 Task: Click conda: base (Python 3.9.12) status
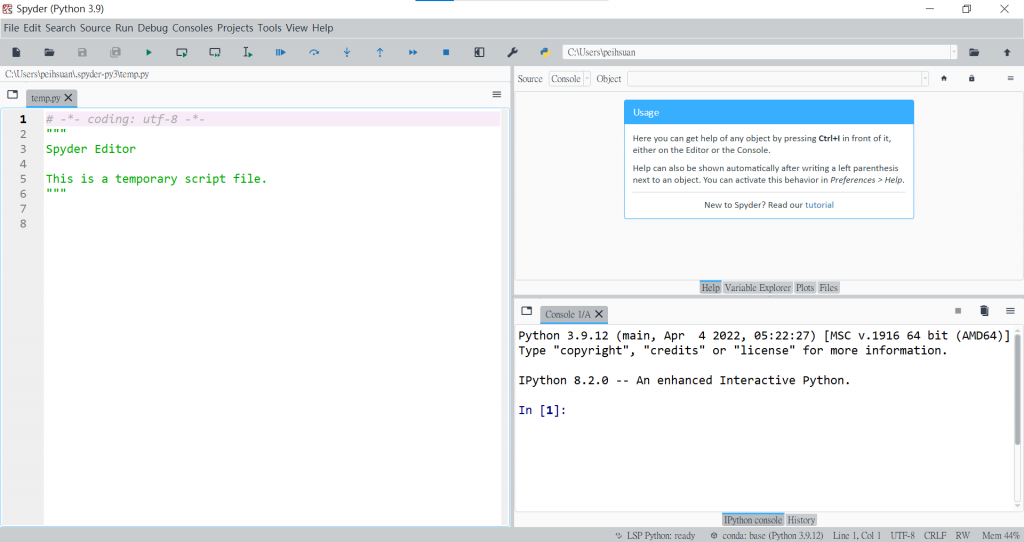[x=767, y=535]
